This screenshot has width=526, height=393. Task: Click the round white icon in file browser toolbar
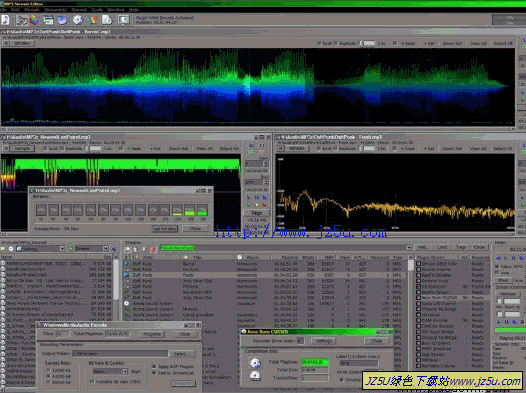pyautogui.click(x=11, y=248)
